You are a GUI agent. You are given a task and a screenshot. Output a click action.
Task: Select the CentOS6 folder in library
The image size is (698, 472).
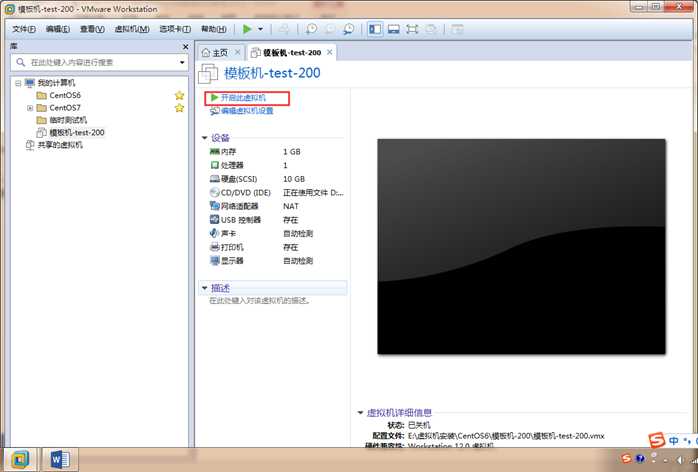tap(65, 95)
